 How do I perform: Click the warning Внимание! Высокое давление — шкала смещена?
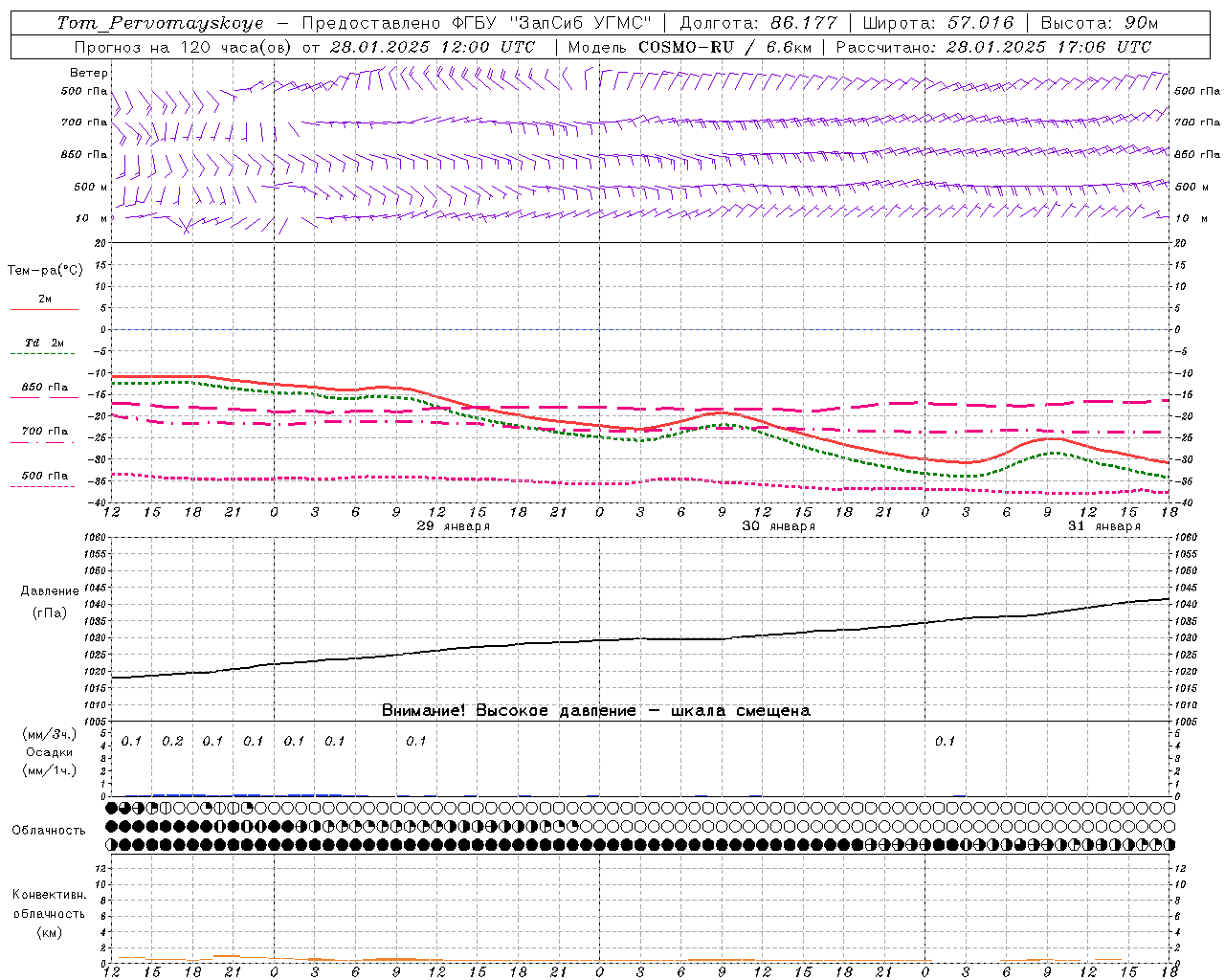[x=595, y=710]
